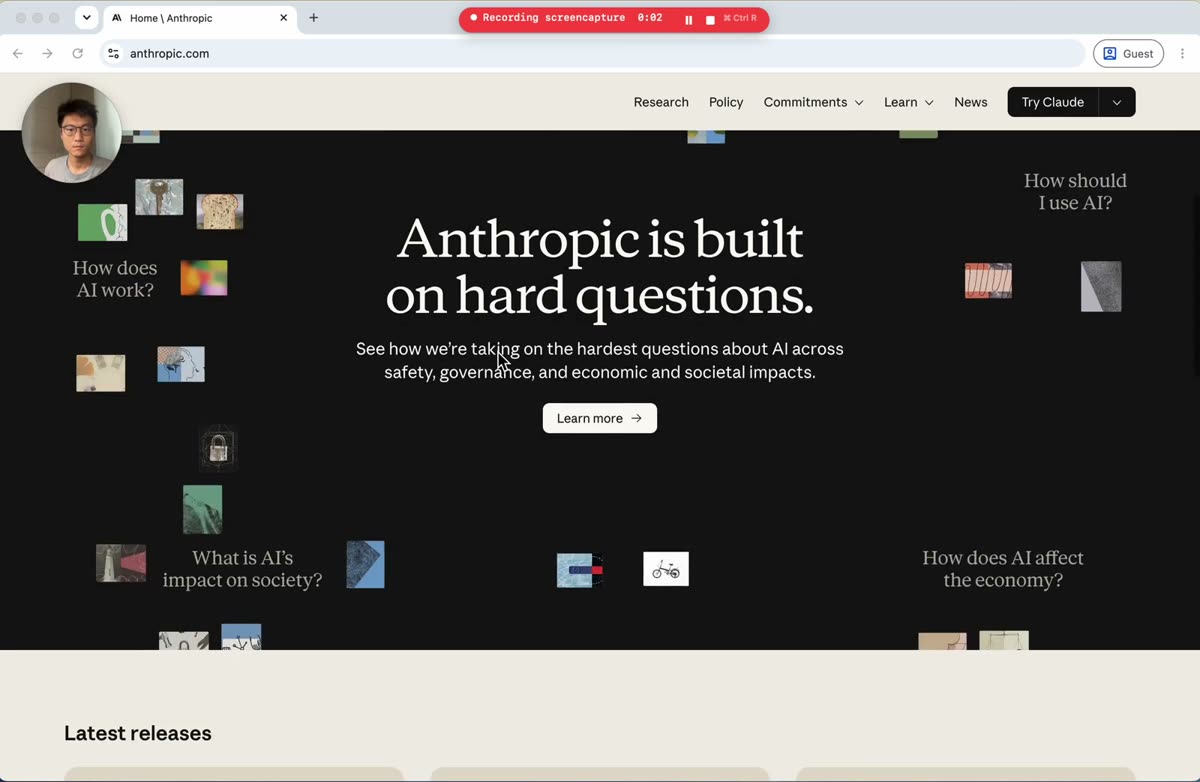
Task: Select "What is AI's impact on society?"
Action: click(x=242, y=569)
